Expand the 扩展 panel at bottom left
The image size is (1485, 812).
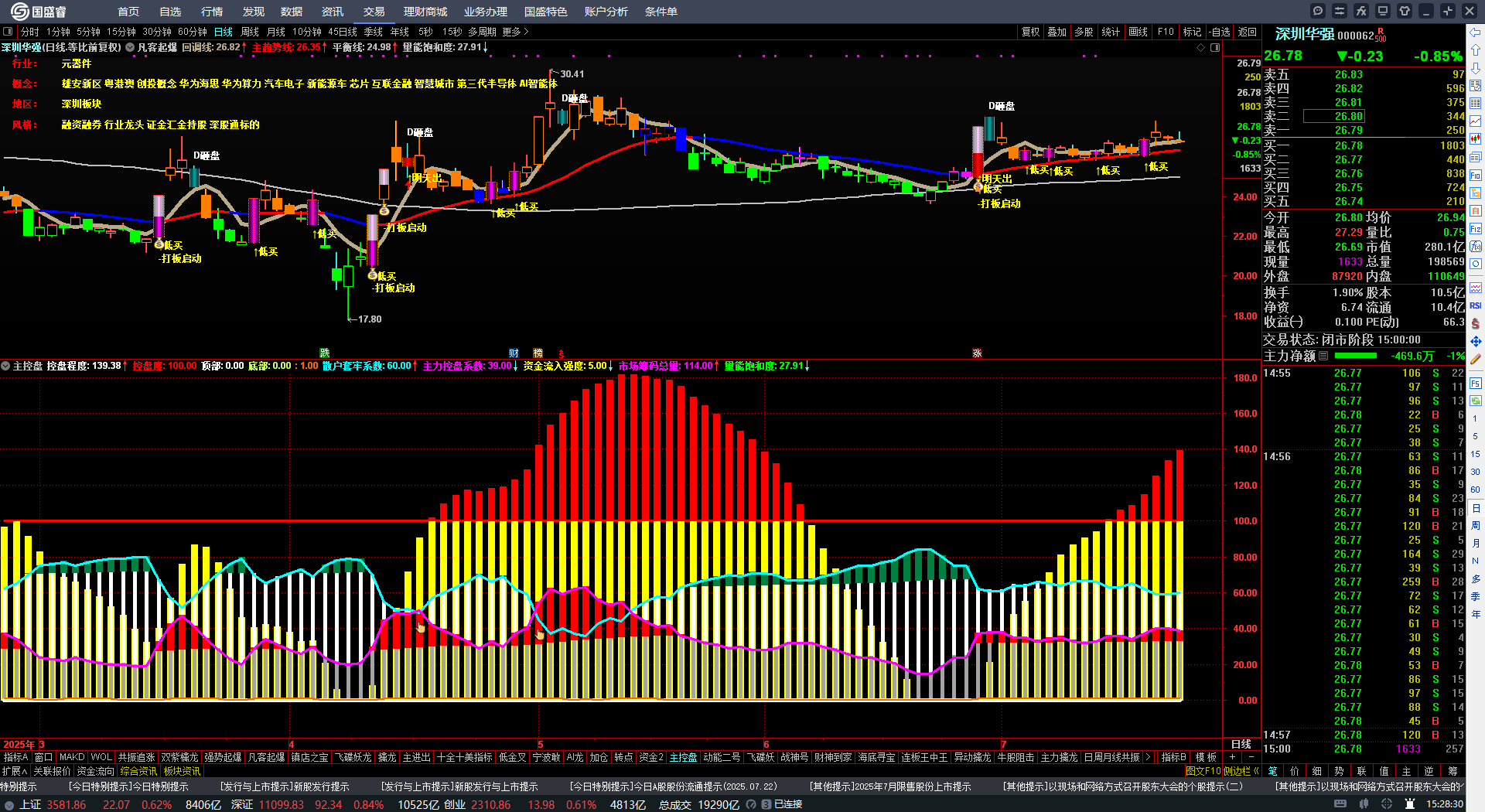(x=15, y=771)
